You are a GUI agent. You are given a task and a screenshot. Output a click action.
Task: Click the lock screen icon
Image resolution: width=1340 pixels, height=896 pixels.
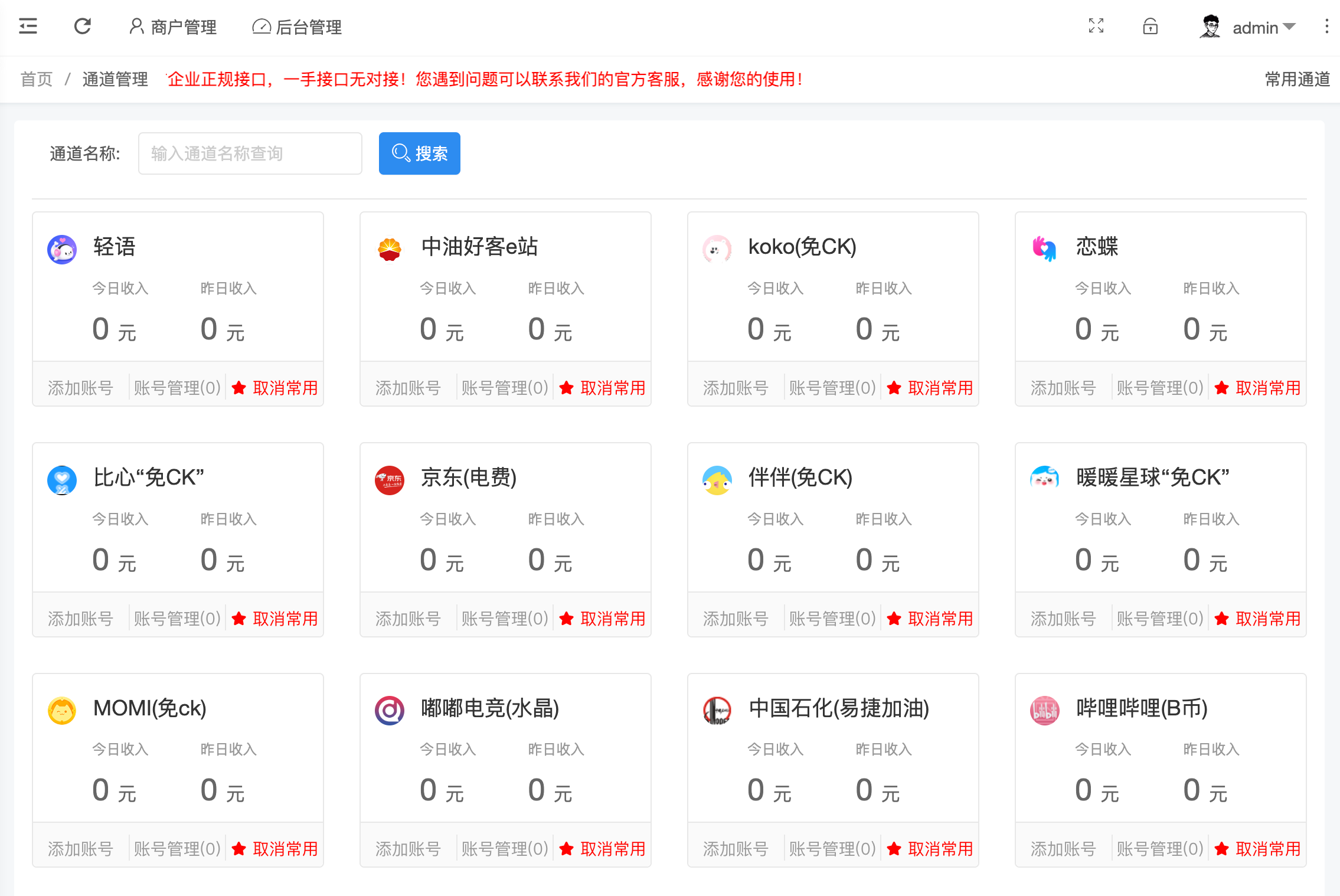click(x=1151, y=27)
